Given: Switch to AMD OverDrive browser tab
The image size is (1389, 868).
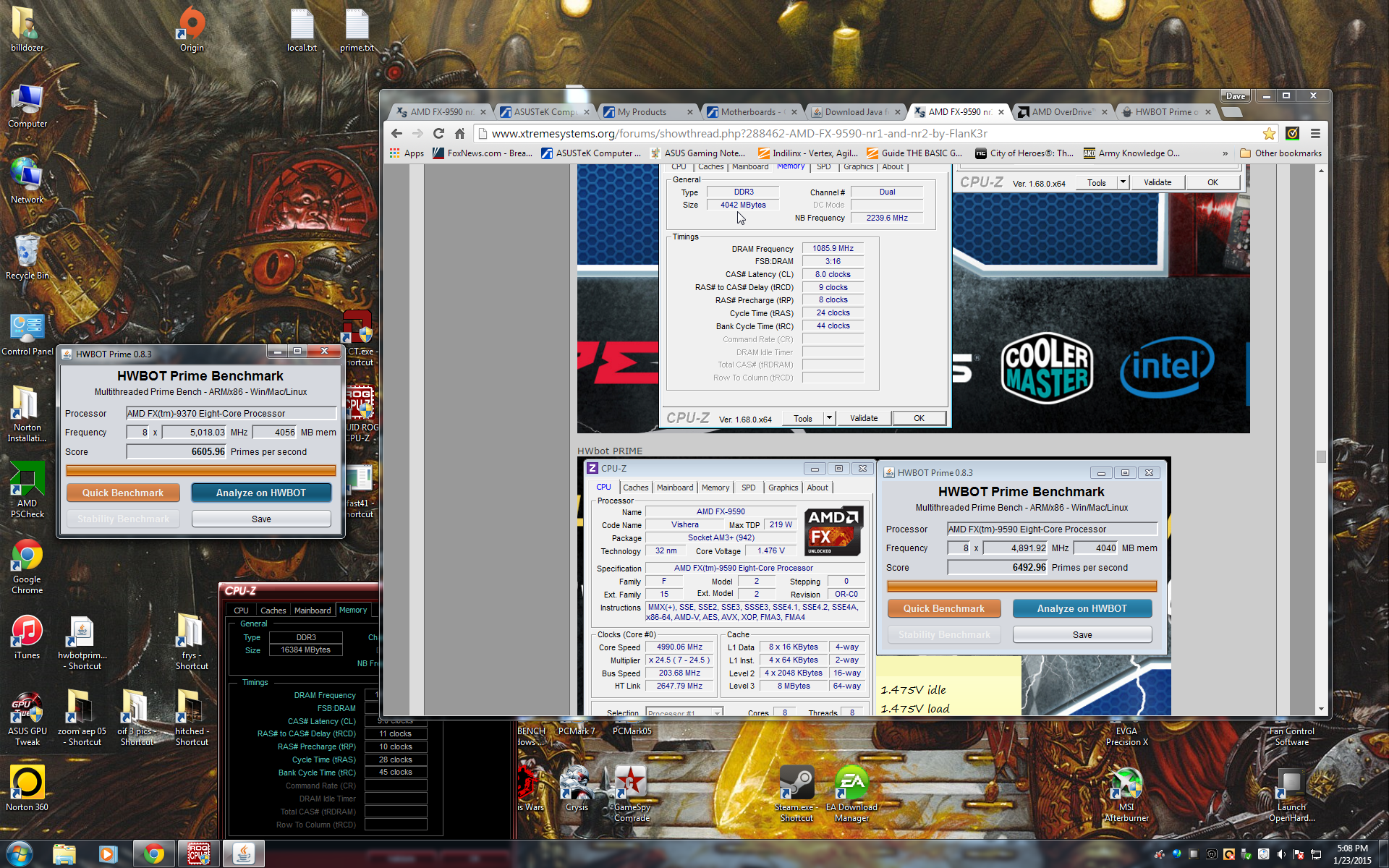Looking at the screenshot, I should pyautogui.click(x=1062, y=112).
